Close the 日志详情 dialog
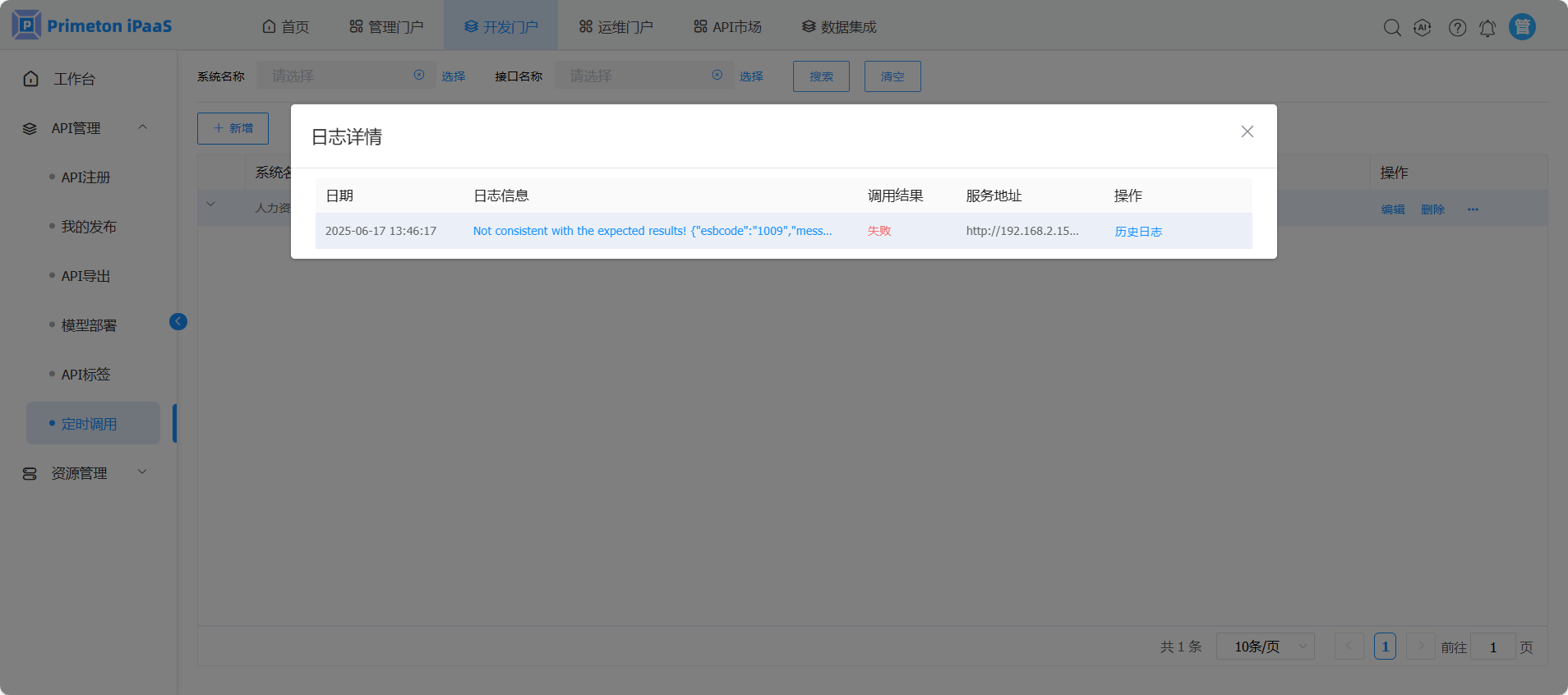 click(1247, 131)
